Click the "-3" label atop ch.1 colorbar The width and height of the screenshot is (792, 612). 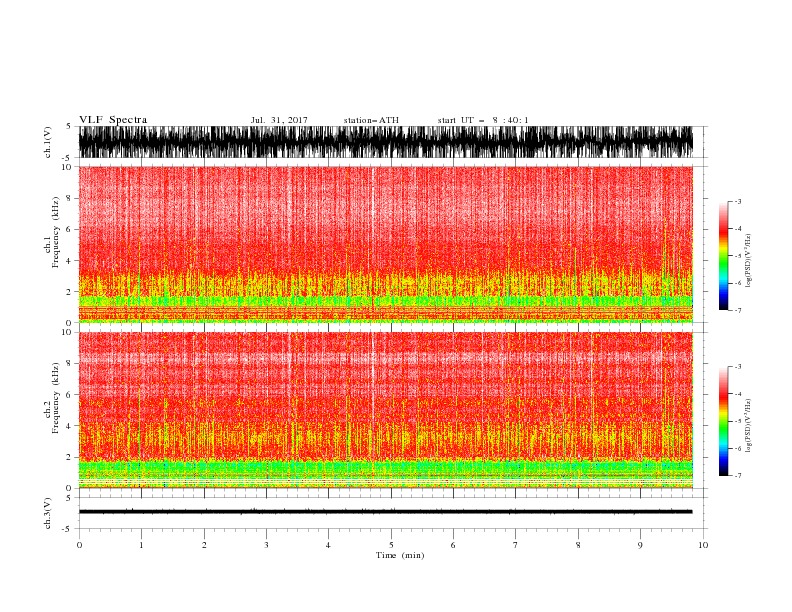pos(737,201)
